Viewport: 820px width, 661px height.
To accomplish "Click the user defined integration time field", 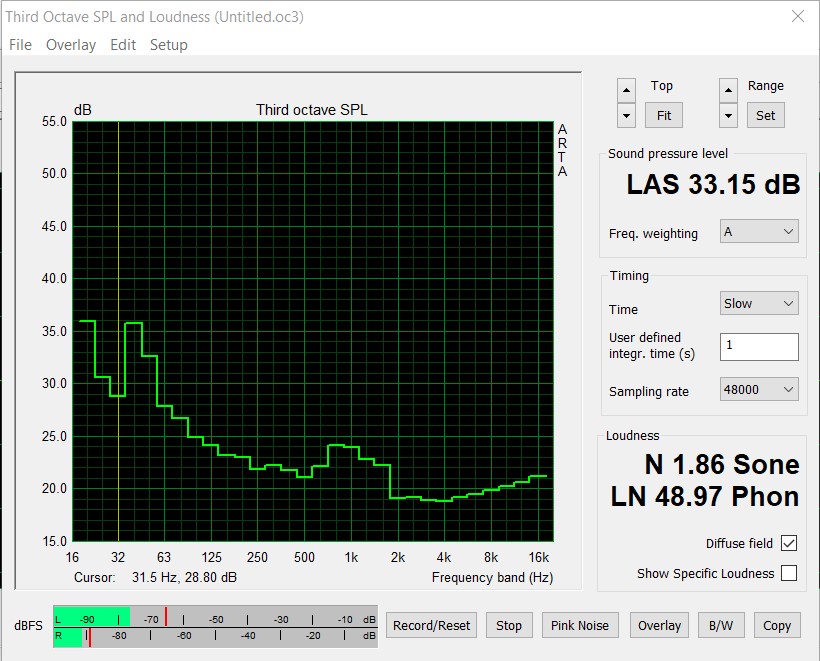I will (x=759, y=347).
